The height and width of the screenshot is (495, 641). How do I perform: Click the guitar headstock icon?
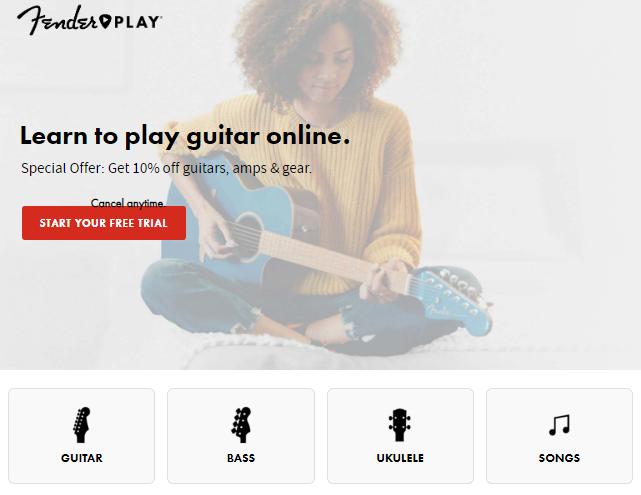point(81,425)
